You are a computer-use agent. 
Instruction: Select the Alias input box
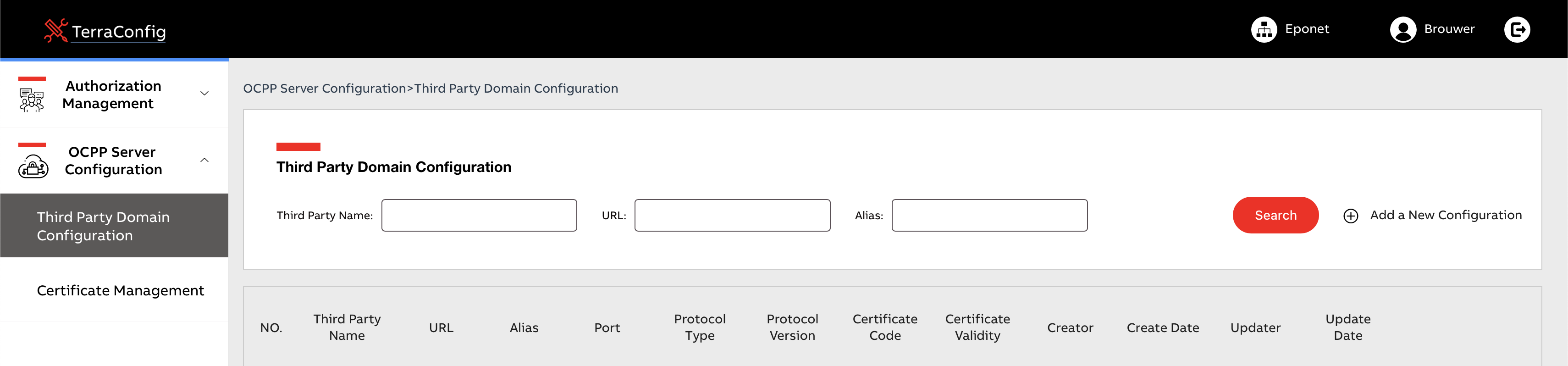pyautogui.click(x=988, y=216)
